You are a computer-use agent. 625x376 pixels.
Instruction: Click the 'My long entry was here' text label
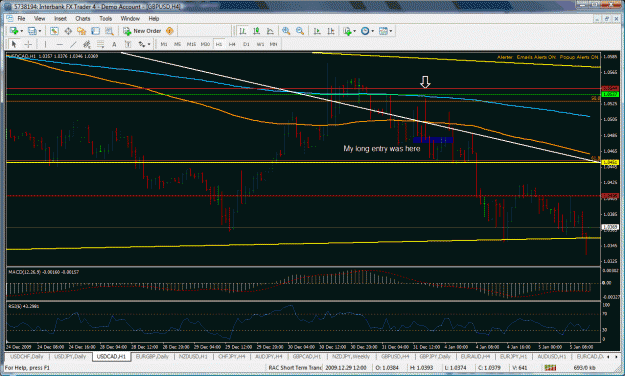coord(381,149)
